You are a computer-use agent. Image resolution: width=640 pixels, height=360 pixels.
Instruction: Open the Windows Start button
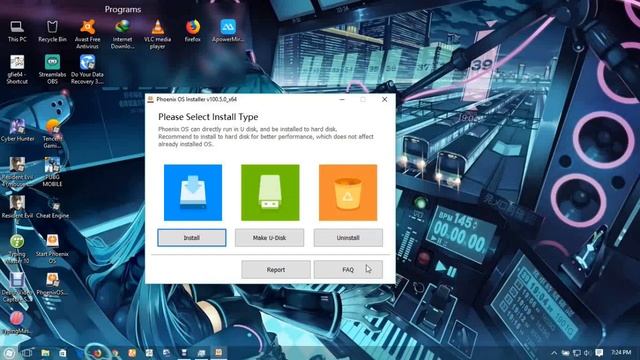tap(9, 353)
